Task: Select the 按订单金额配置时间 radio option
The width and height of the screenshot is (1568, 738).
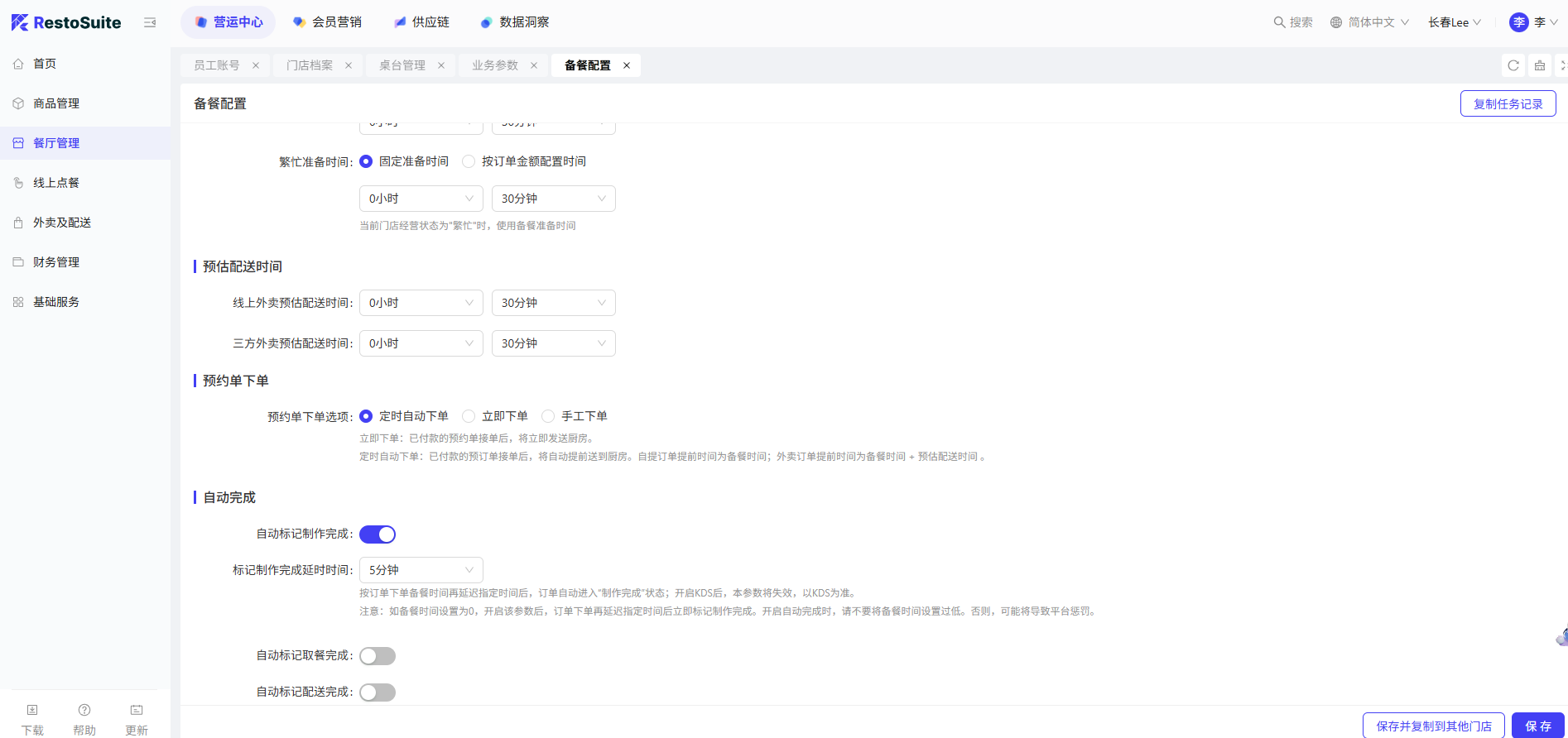Action: tap(469, 161)
